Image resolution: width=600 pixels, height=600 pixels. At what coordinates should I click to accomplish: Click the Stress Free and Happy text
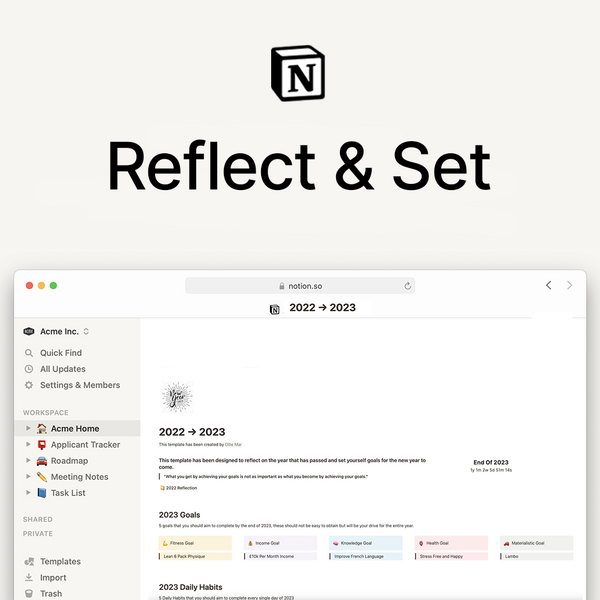pyautogui.click(x=441, y=556)
